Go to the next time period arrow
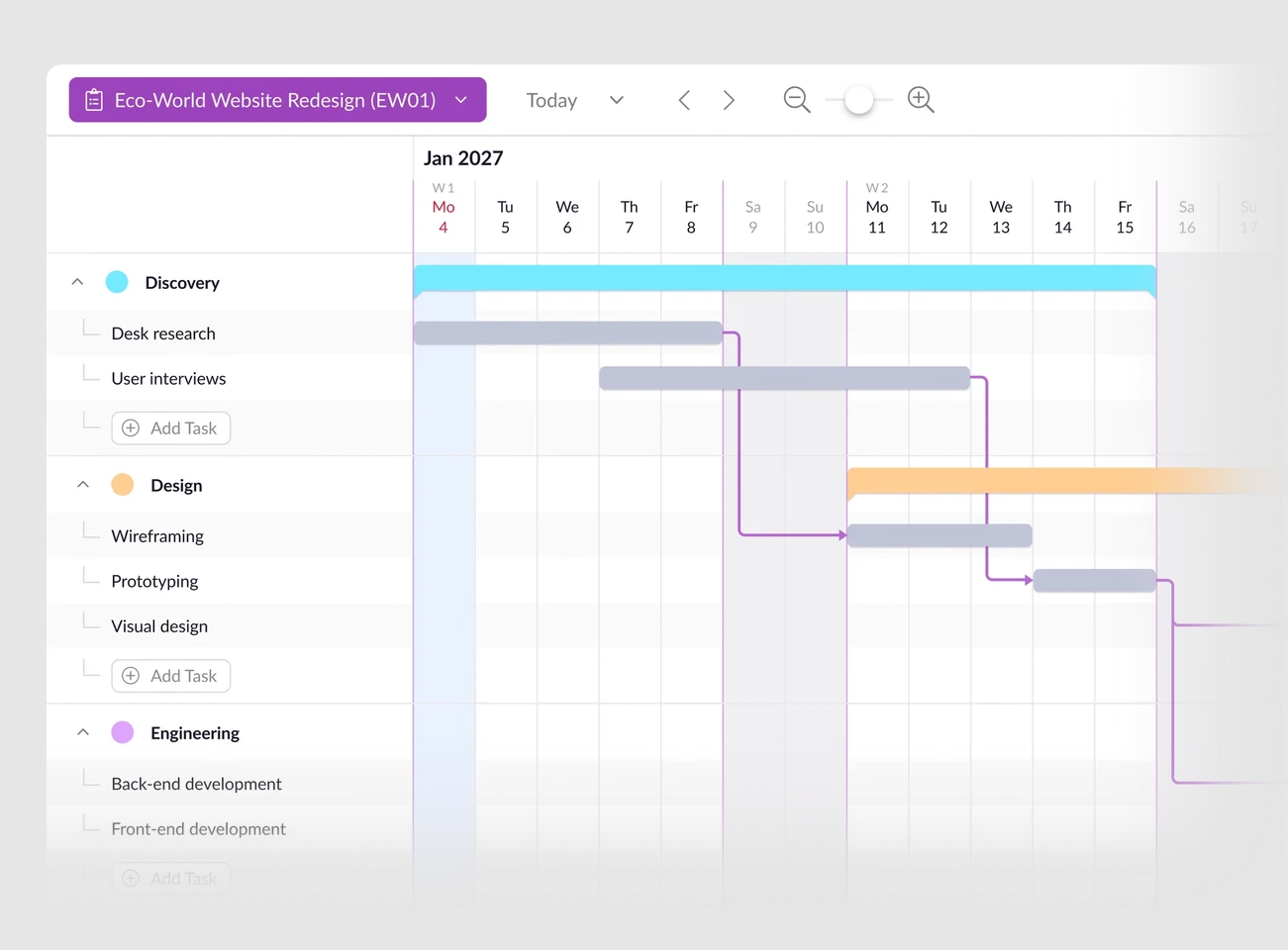1288x950 pixels. click(729, 100)
